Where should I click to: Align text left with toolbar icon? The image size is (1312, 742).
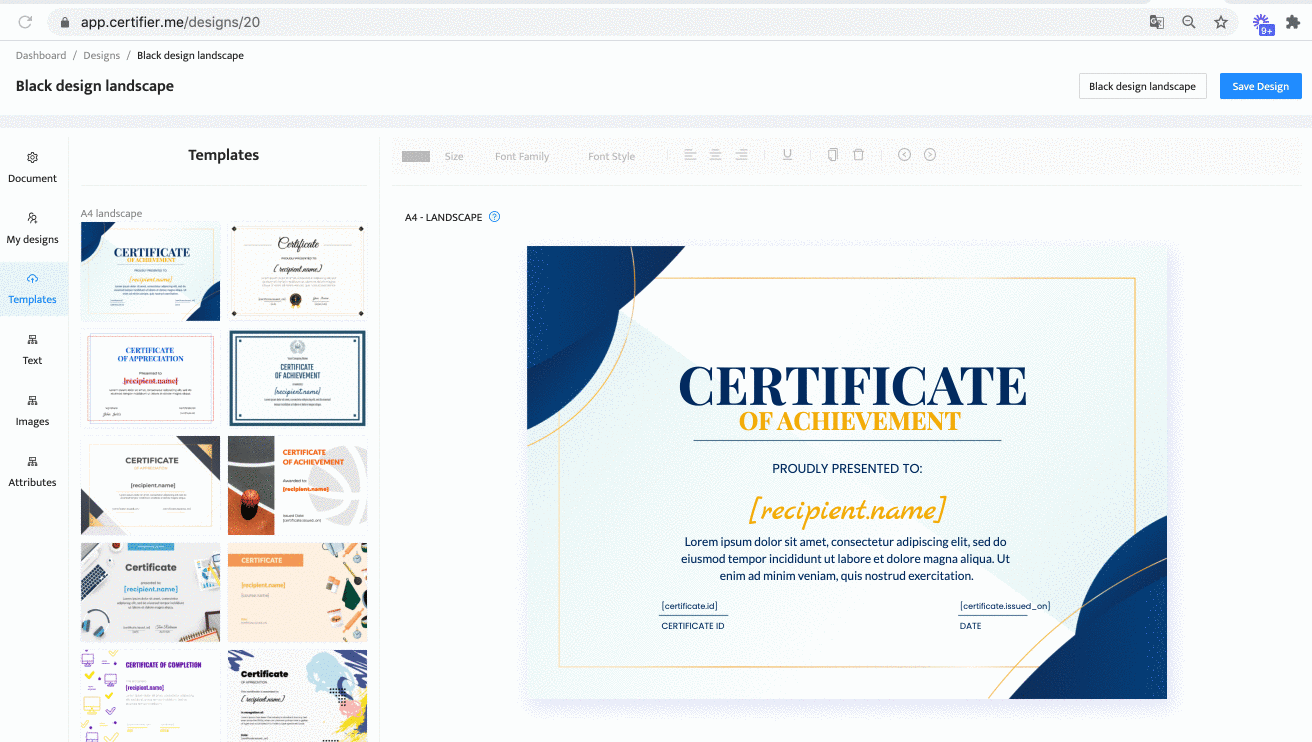coord(690,155)
